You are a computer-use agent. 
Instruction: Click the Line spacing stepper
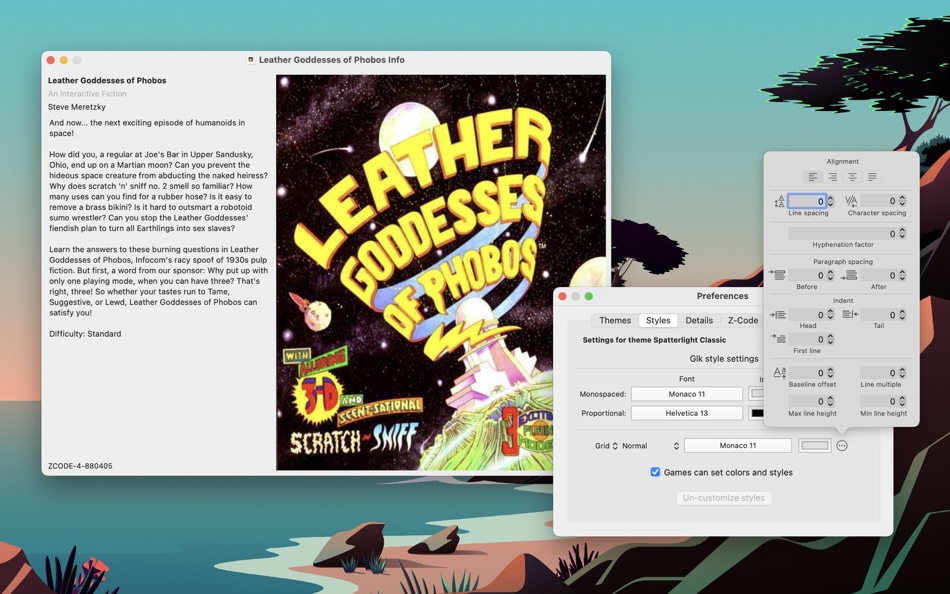click(x=831, y=201)
